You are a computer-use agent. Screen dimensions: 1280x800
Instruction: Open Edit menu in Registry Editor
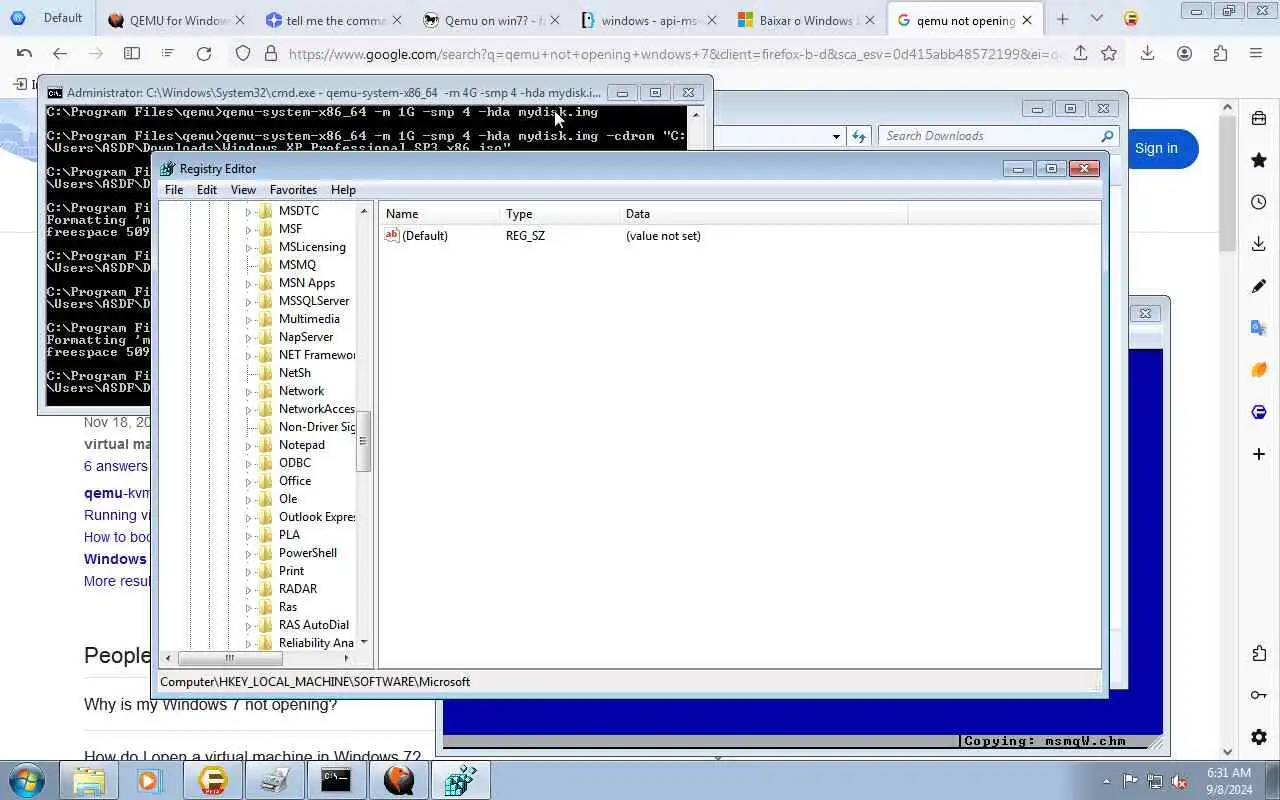207,190
